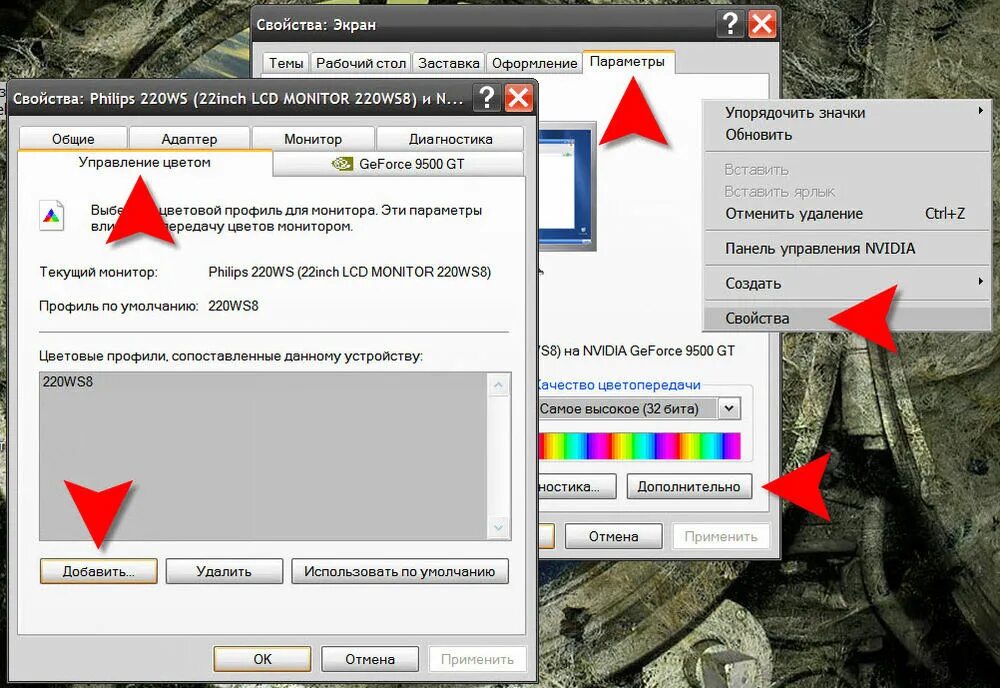This screenshot has height=688, width=1000.
Task: Click Самое высокое (32 бита) combo box
Action: (x=639, y=408)
